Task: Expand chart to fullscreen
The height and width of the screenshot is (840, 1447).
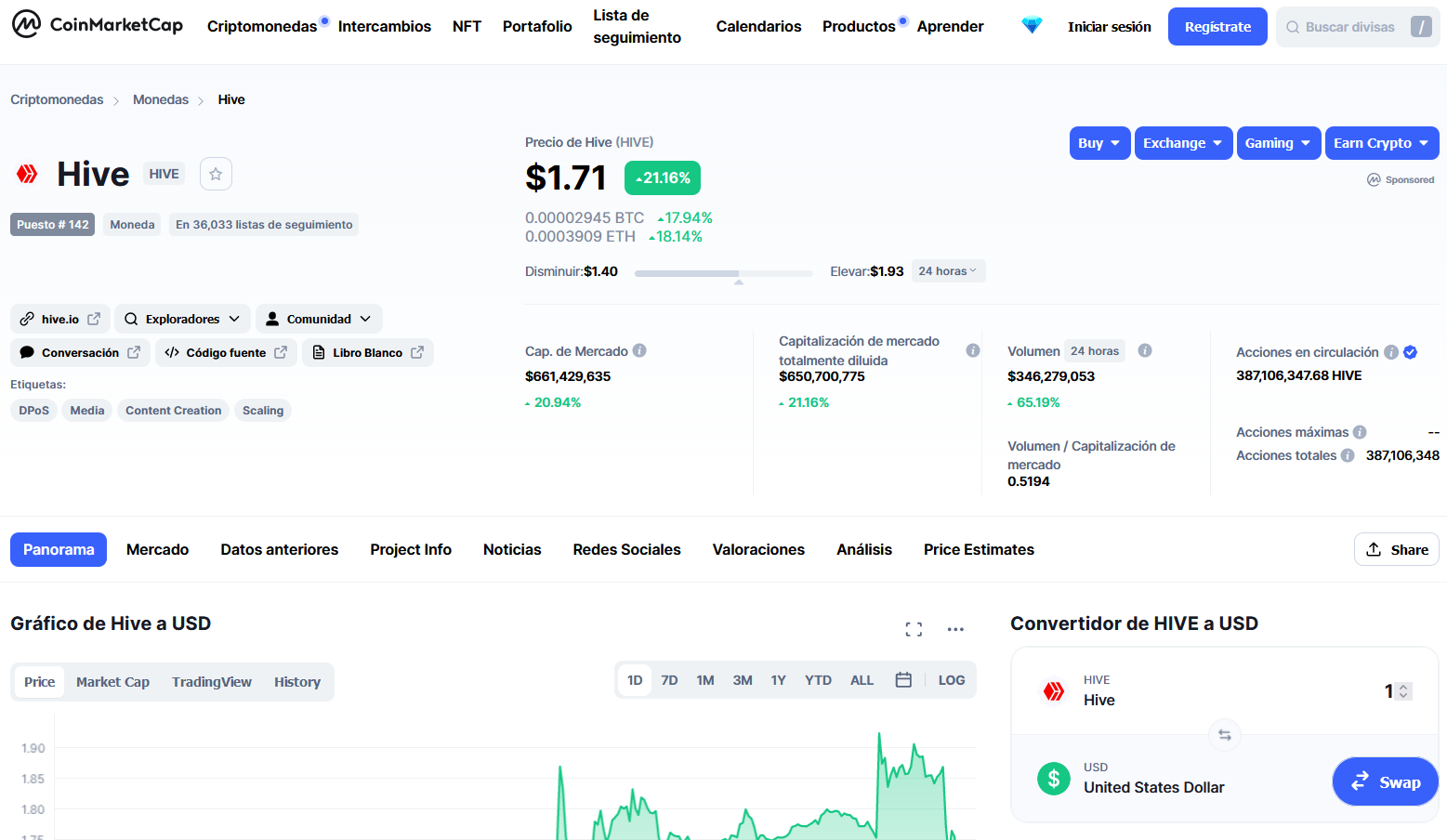Action: [914, 629]
